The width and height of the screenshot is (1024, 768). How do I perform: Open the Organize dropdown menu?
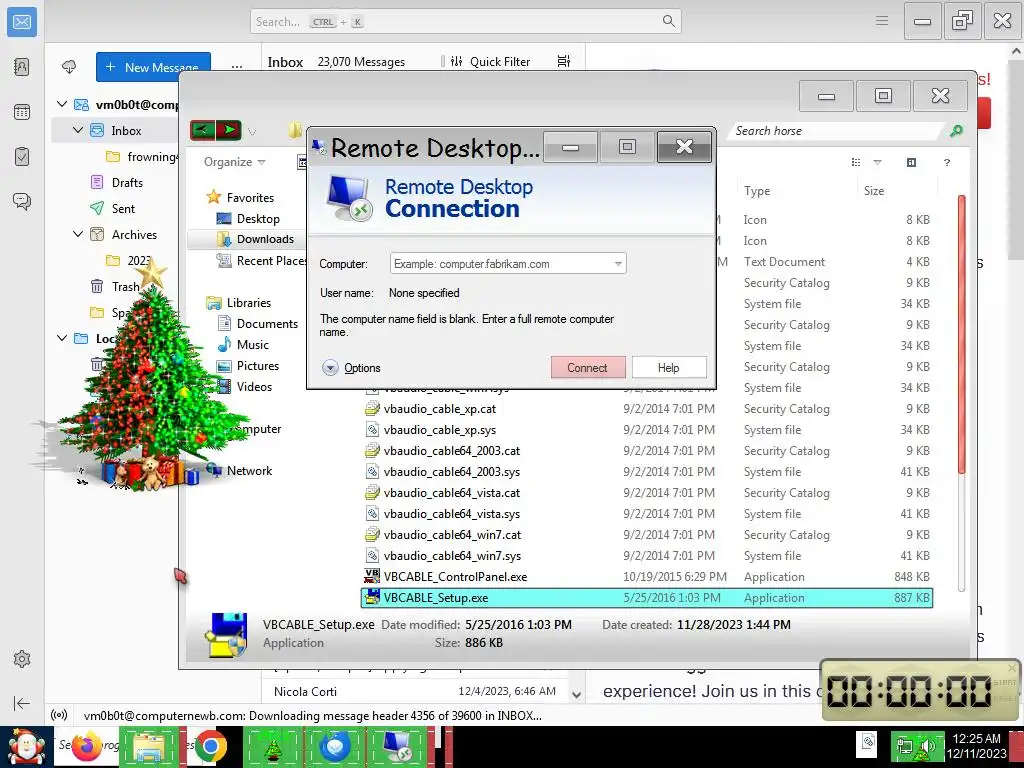(234, 162)
